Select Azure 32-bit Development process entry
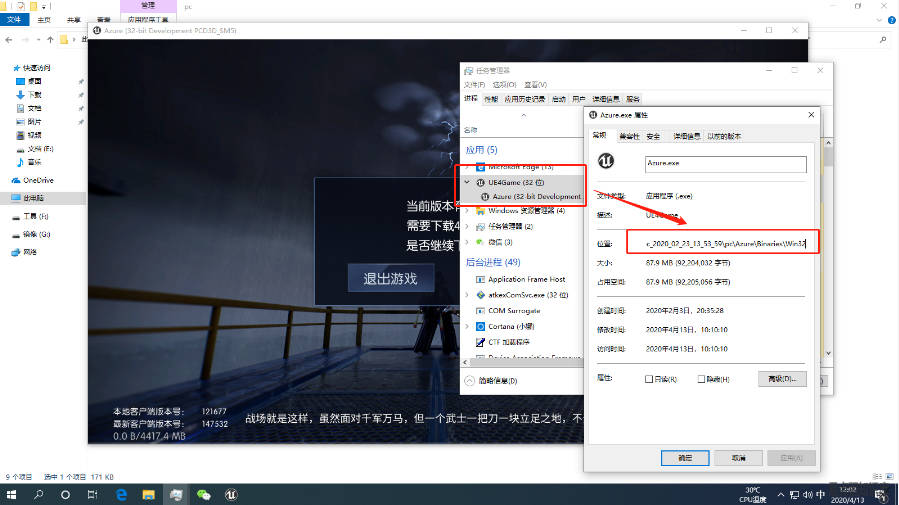Screen dimensions: 899x505 [x=528, y=197]
